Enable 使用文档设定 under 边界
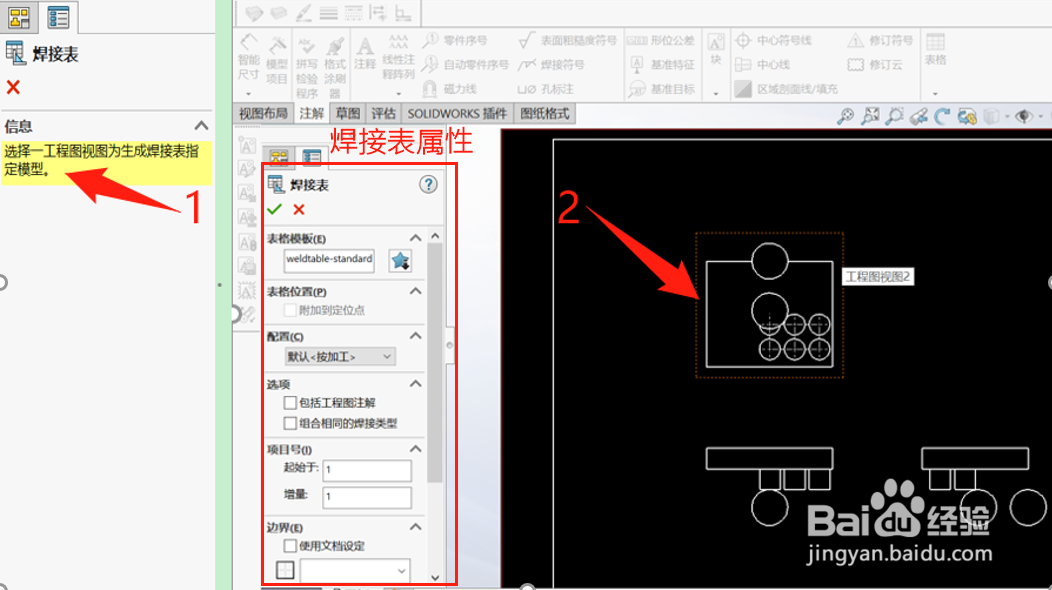Screen dimensions: 1052x590 tap(289, 543)
